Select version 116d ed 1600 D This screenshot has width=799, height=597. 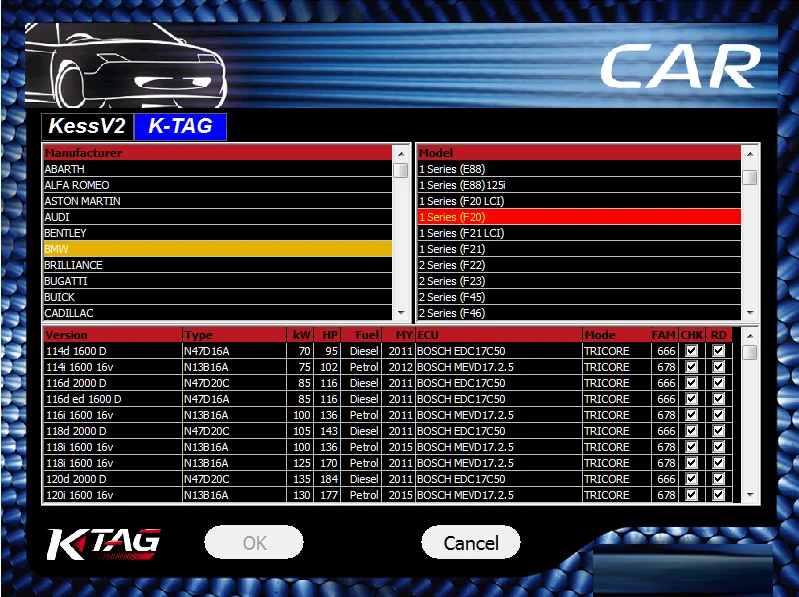[x=113, y=399]
